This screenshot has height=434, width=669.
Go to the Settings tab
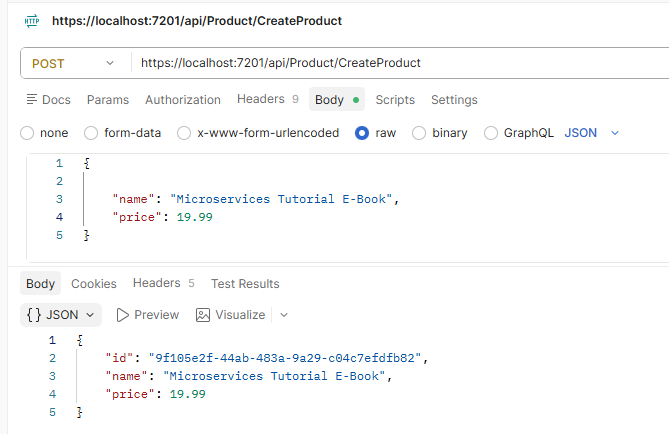(454, 99)
